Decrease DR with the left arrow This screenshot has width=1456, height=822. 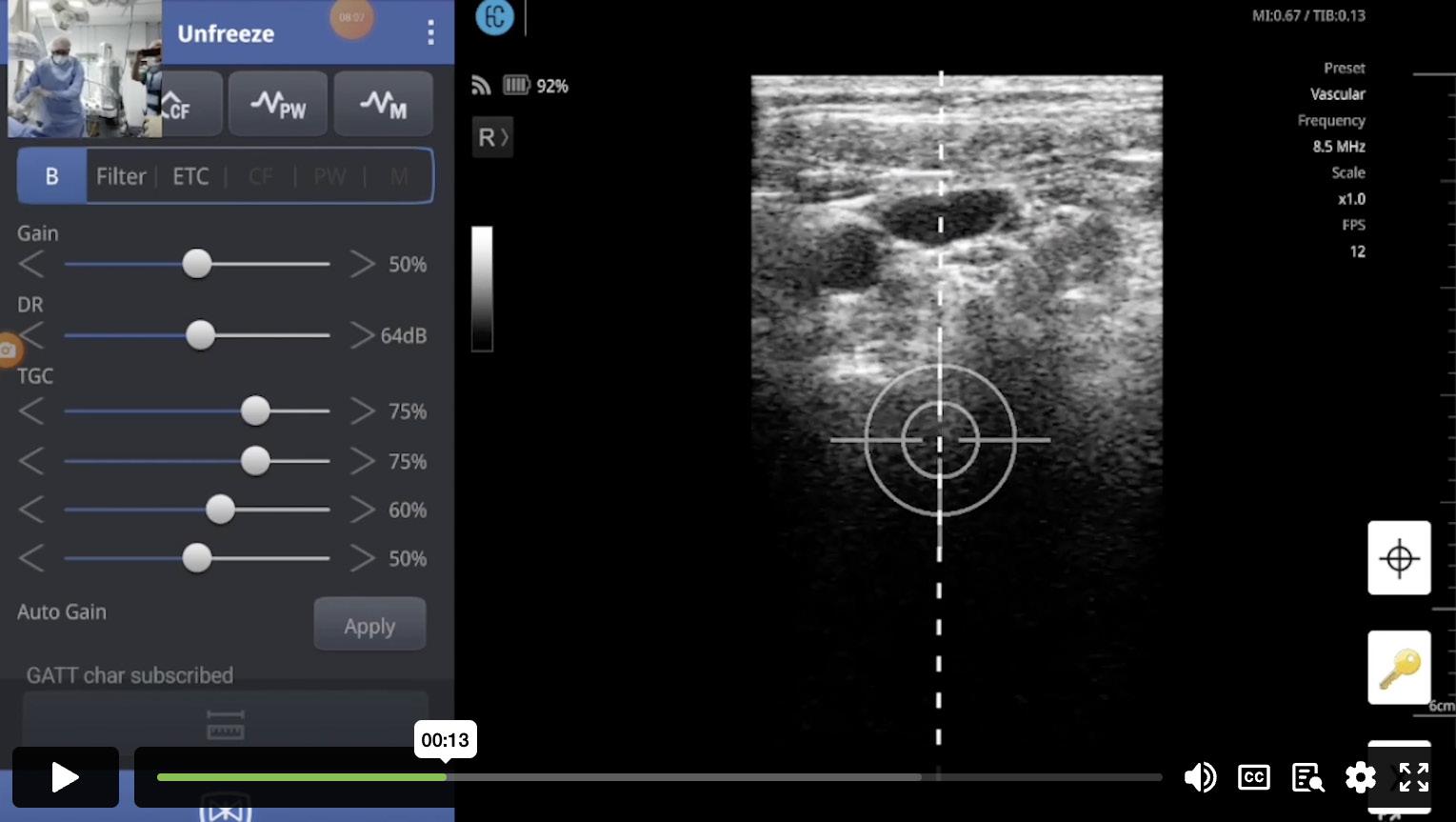(31, 335)
